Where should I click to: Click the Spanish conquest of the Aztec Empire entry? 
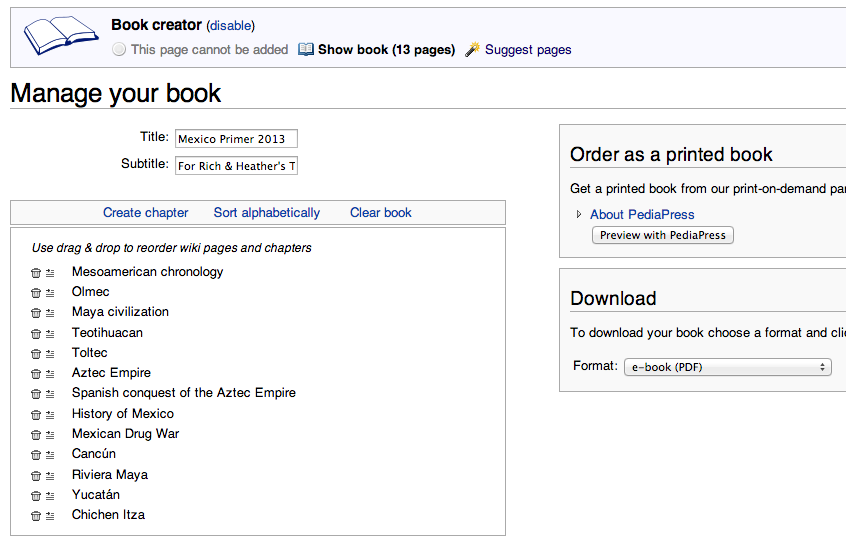[x=184, y=393]
